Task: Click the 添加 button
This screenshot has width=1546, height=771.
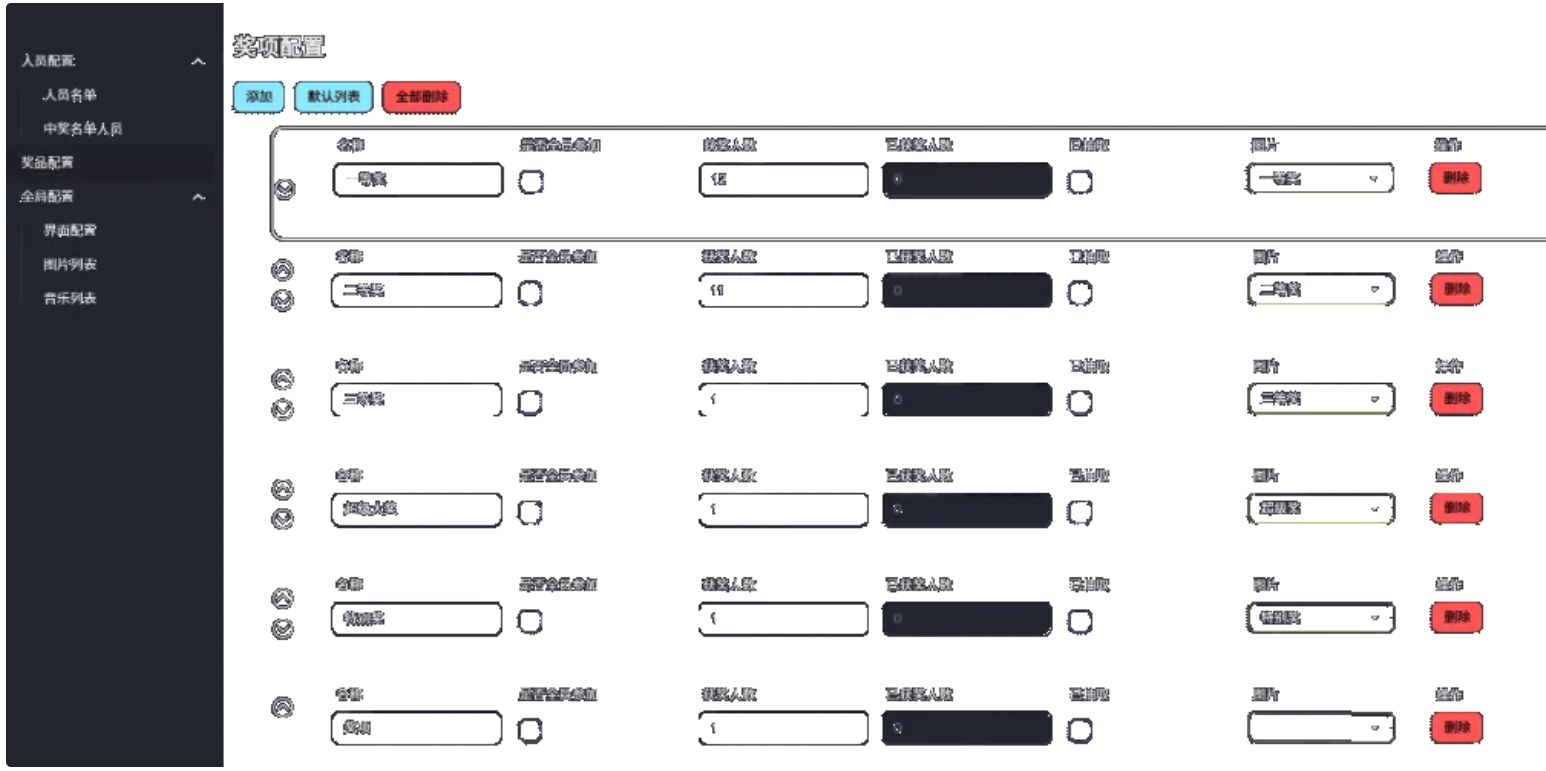Action: coord(259,97)
